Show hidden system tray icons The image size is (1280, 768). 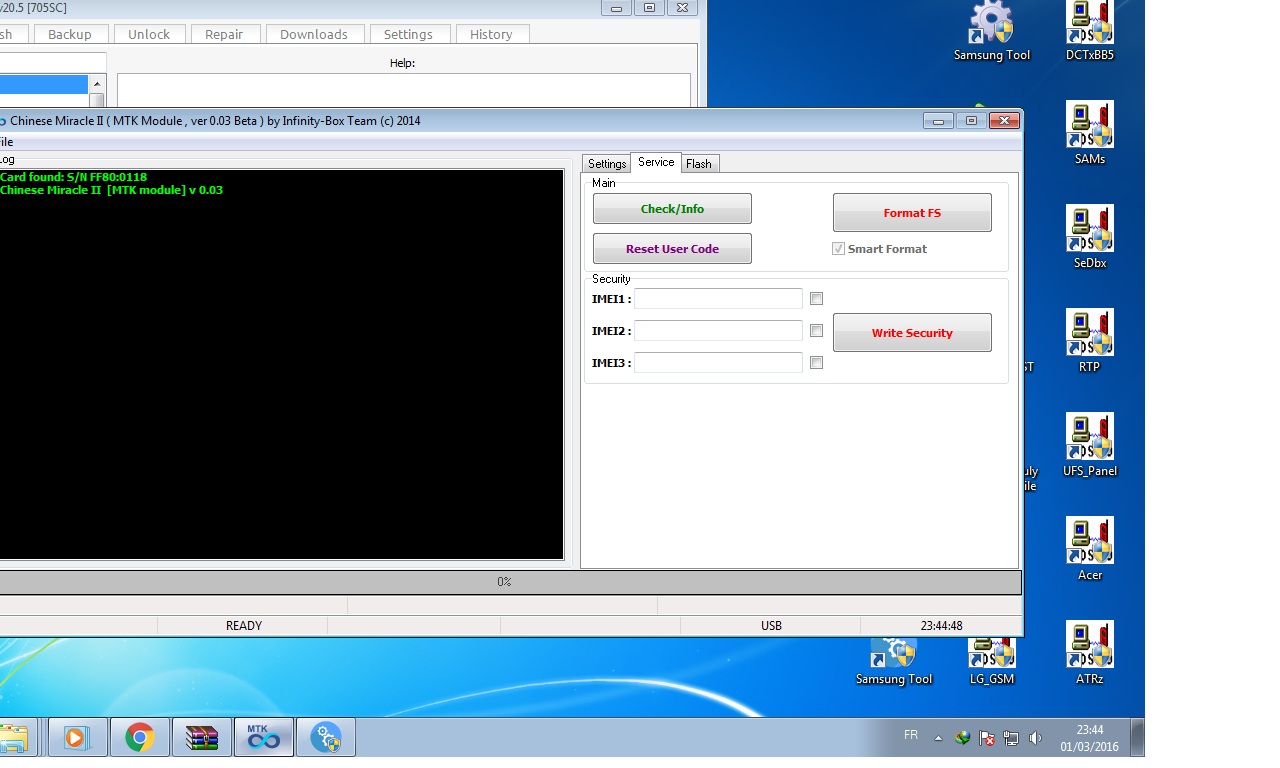pyautogui.click(x=938, y=738)
